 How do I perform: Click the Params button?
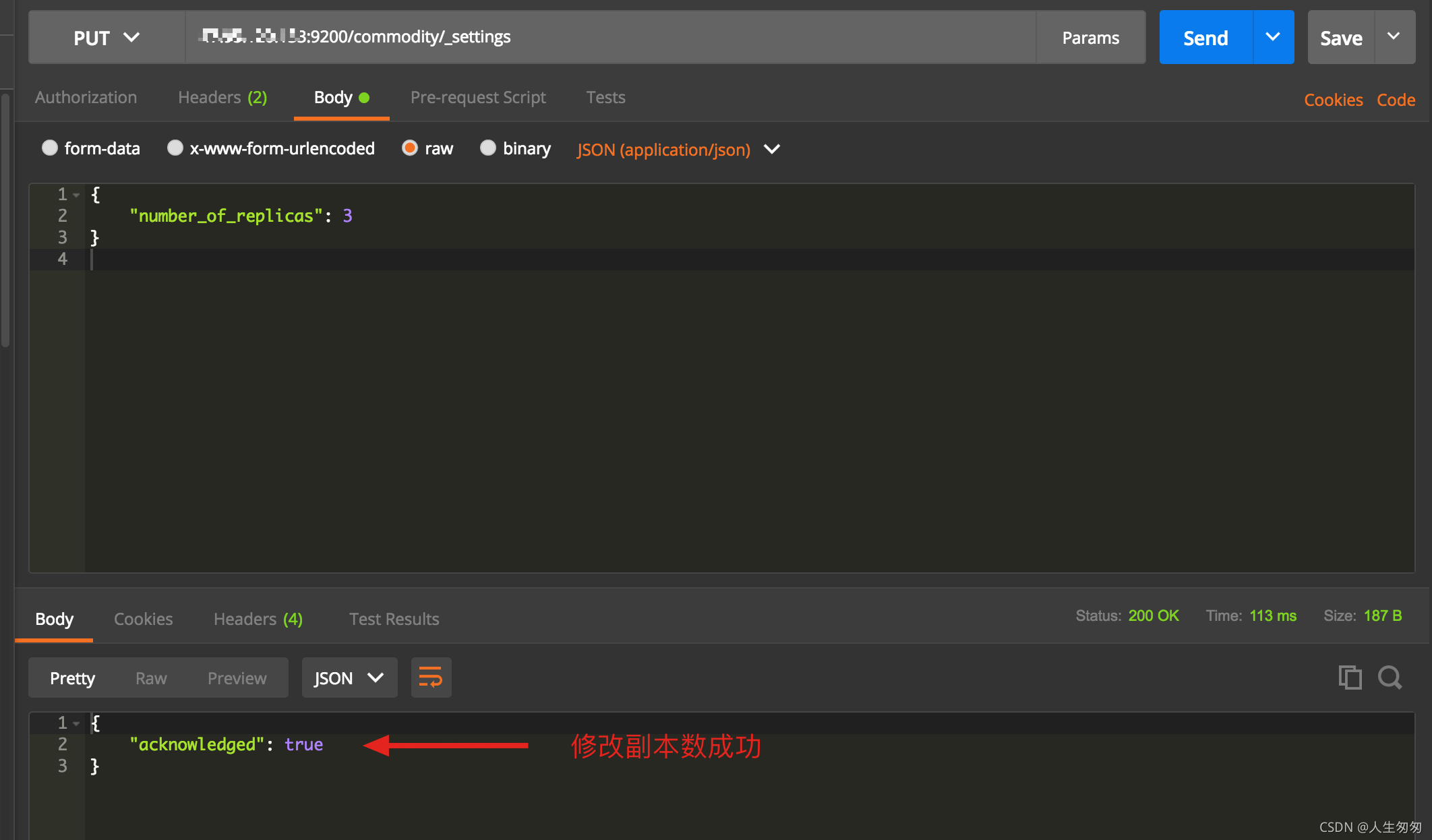pyautogui.click(x=1090, y=38)
